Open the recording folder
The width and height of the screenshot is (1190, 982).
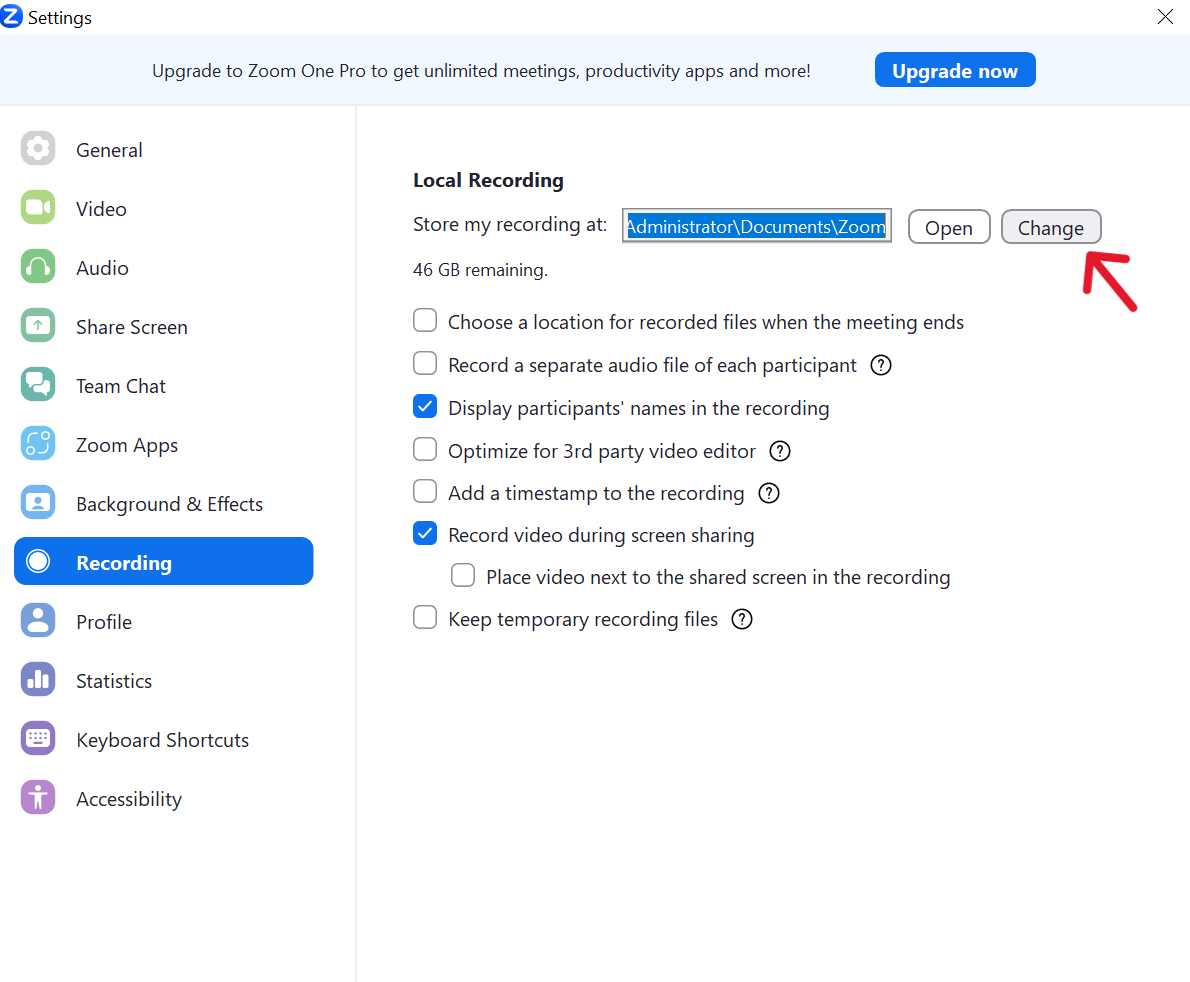pyautogui.click(x=949, y=227)
